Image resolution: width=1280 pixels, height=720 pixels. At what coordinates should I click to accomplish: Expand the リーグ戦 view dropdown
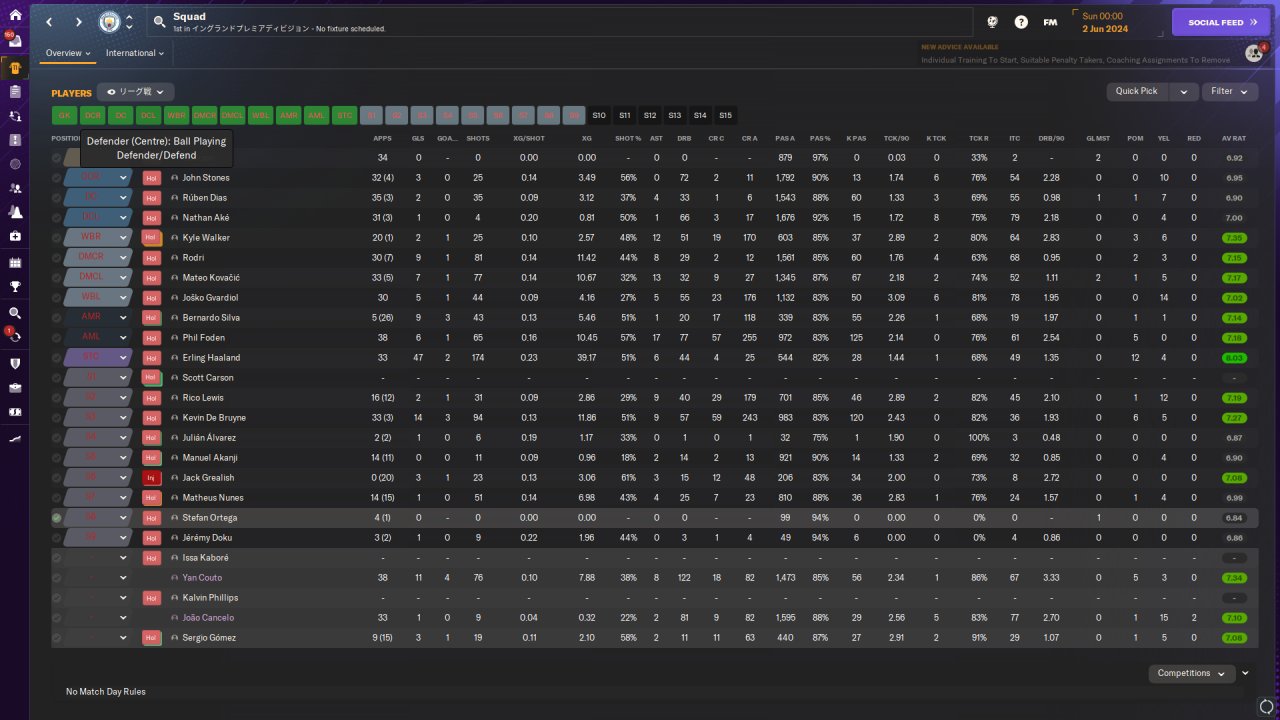pos(135,92)
